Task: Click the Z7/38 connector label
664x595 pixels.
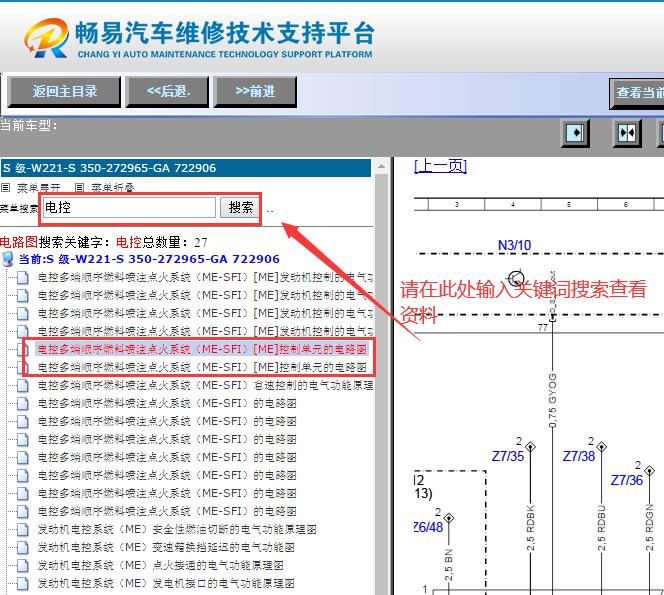Action: point(579,456)
